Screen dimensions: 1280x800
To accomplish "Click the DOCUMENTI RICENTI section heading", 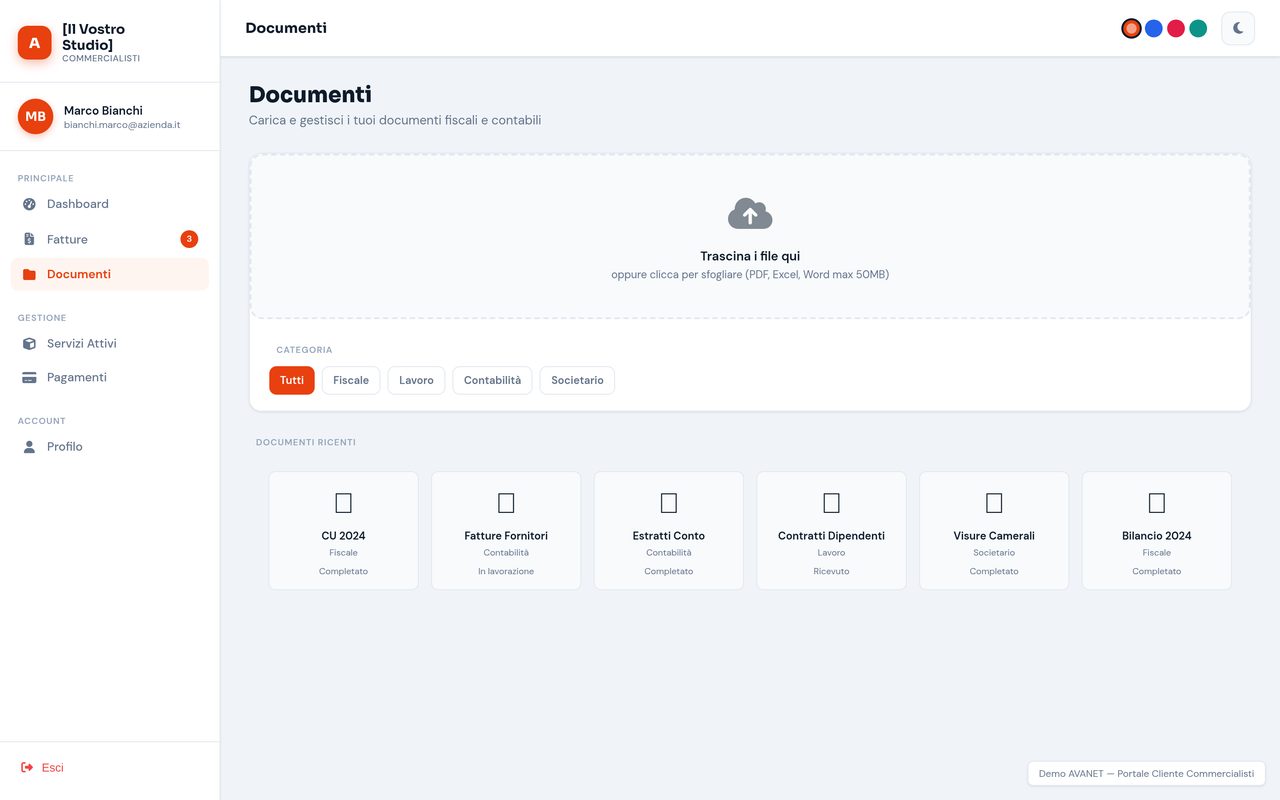I will (306, 442).
